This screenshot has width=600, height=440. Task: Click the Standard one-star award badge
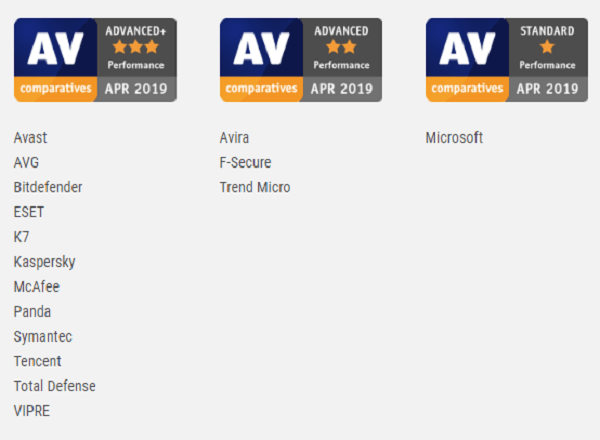tap(507, 60)
